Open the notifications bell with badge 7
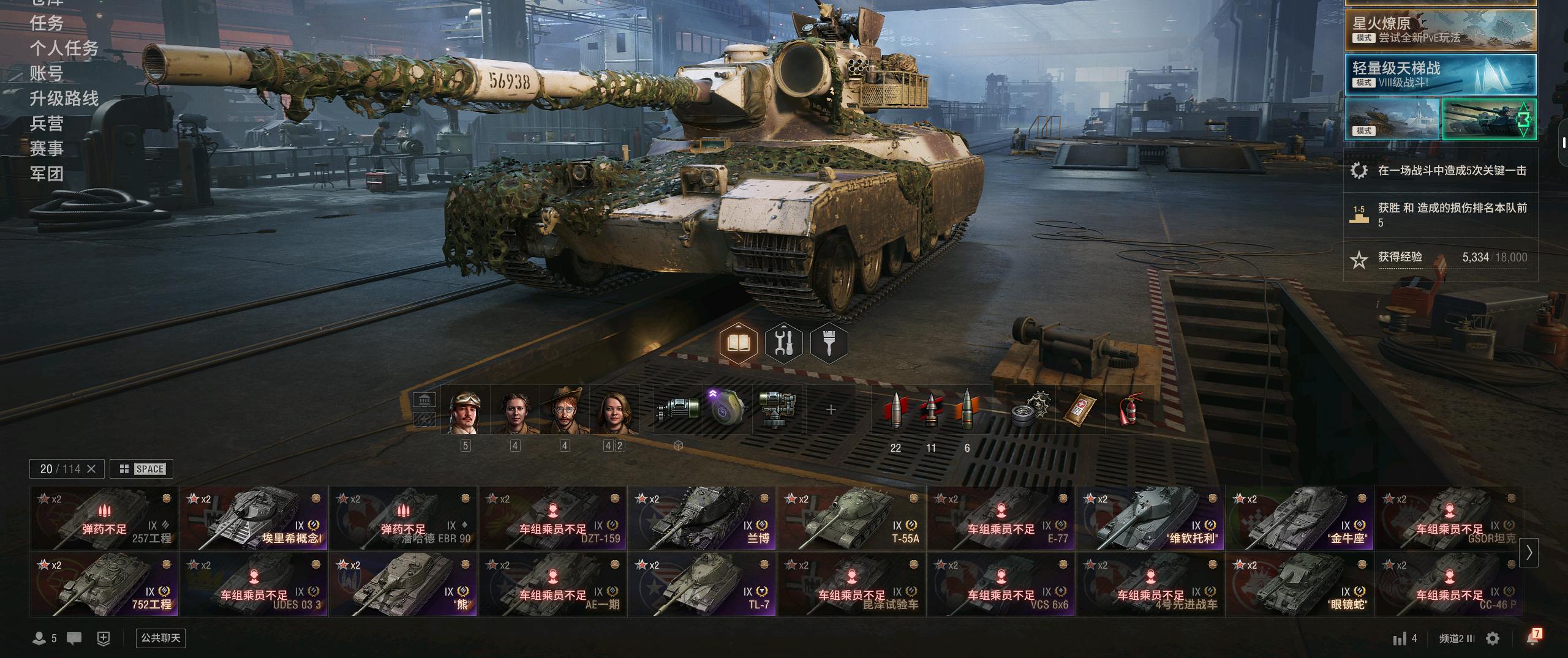 [1532, 638]
